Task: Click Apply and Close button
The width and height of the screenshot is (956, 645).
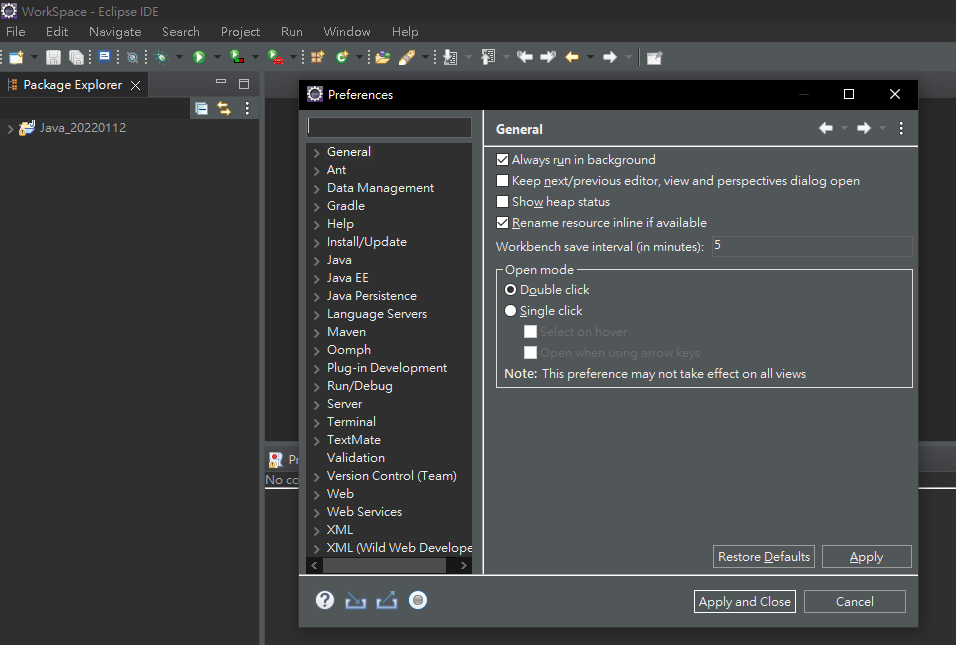Action: click(x=744, y=602)
